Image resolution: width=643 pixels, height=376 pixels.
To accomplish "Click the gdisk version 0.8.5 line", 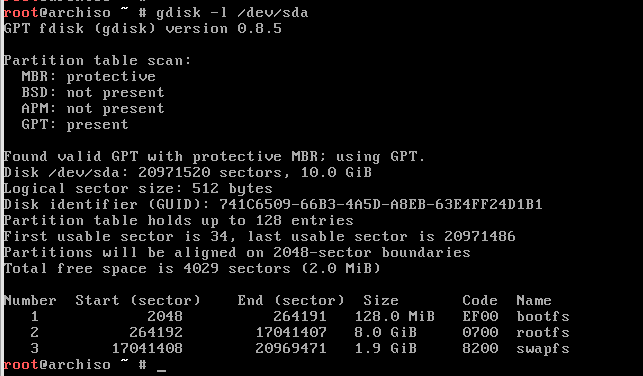I will coord(143,29).
